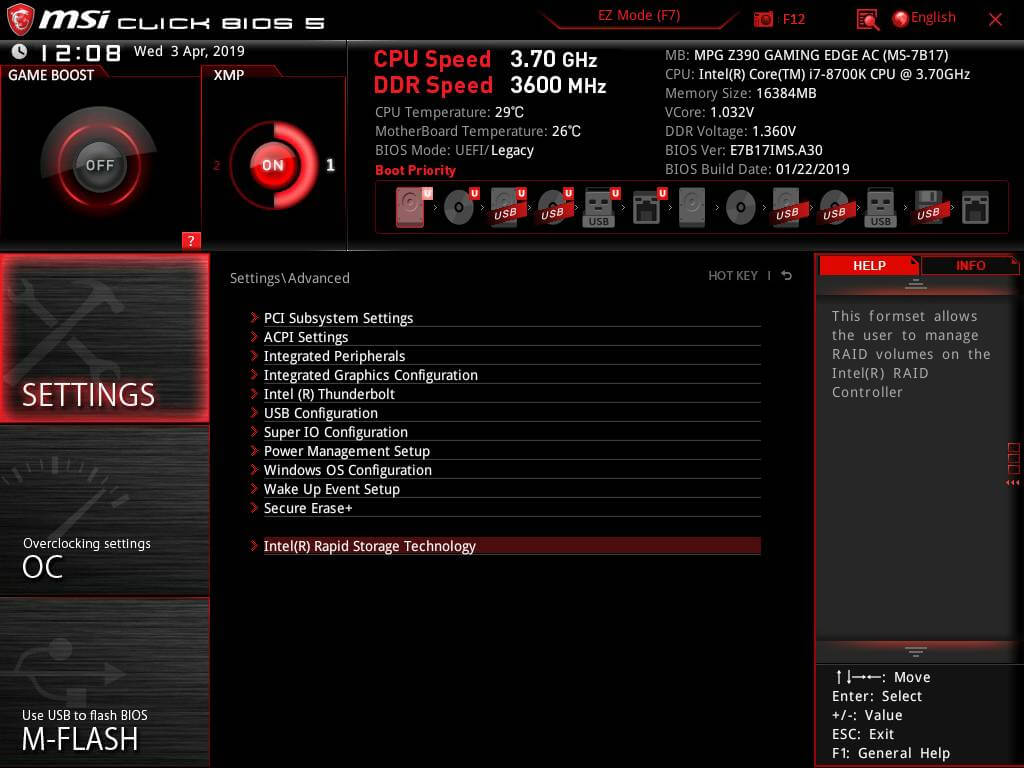This screenshot has height=768, width=1024.
Task: Select XMP profile 2
Action: point(217,165)
